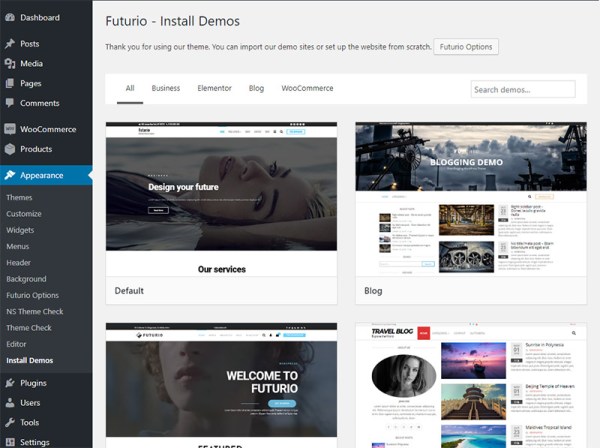Open the Travel Blog demo thumbnail
This screenshot has width=600, height=448.
[471, 385]
